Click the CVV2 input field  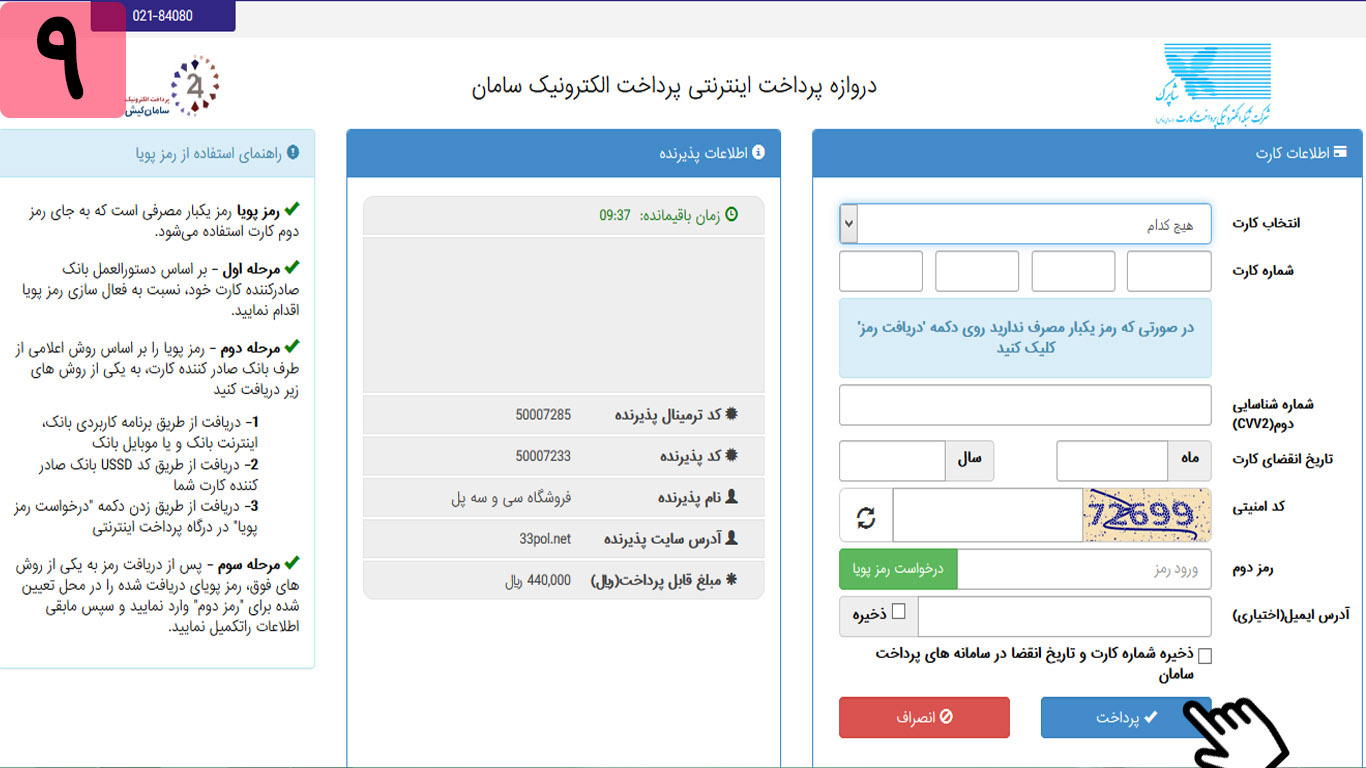pos(1025,405)
